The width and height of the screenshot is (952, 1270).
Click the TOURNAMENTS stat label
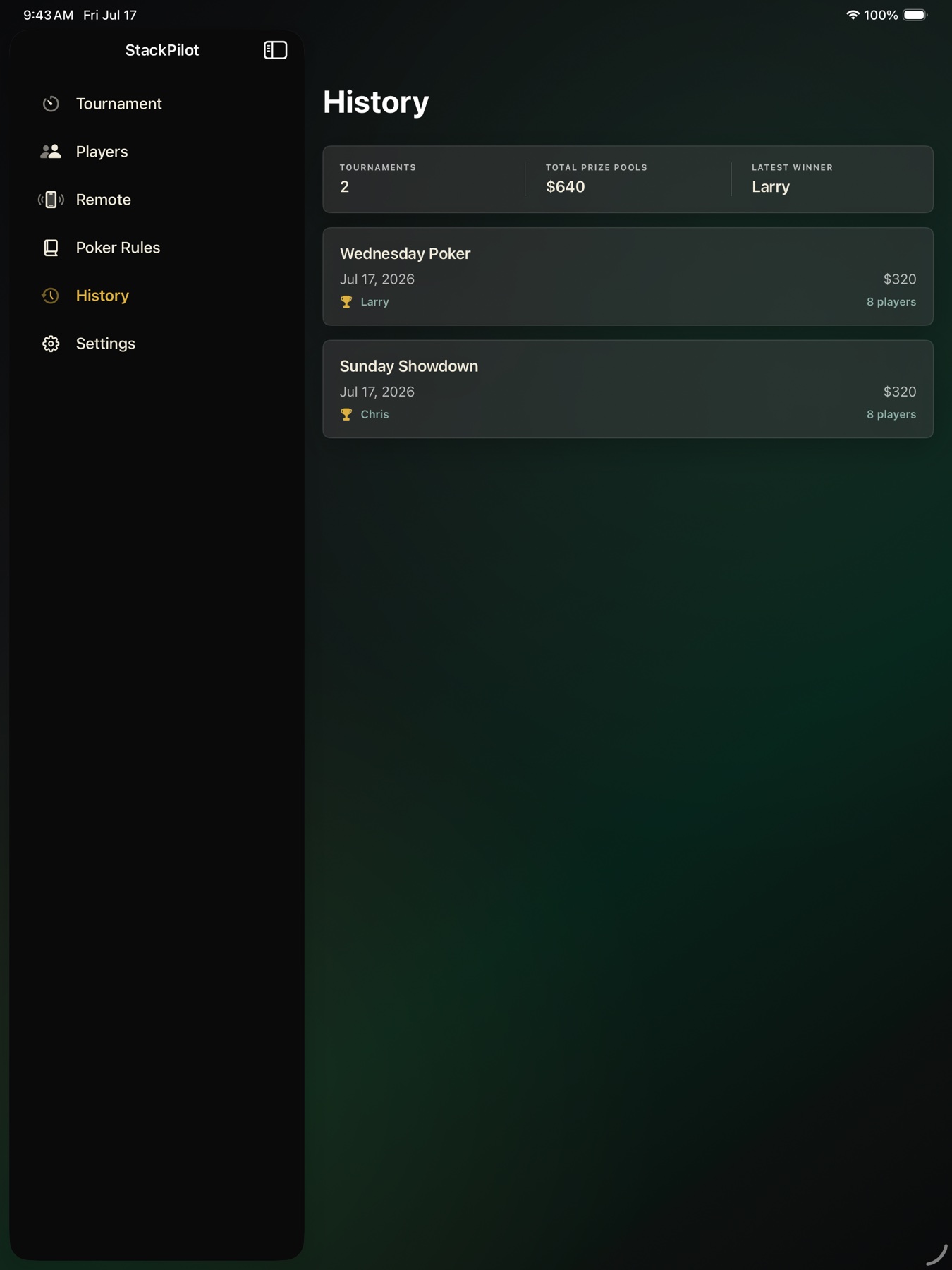pos(378,167)
